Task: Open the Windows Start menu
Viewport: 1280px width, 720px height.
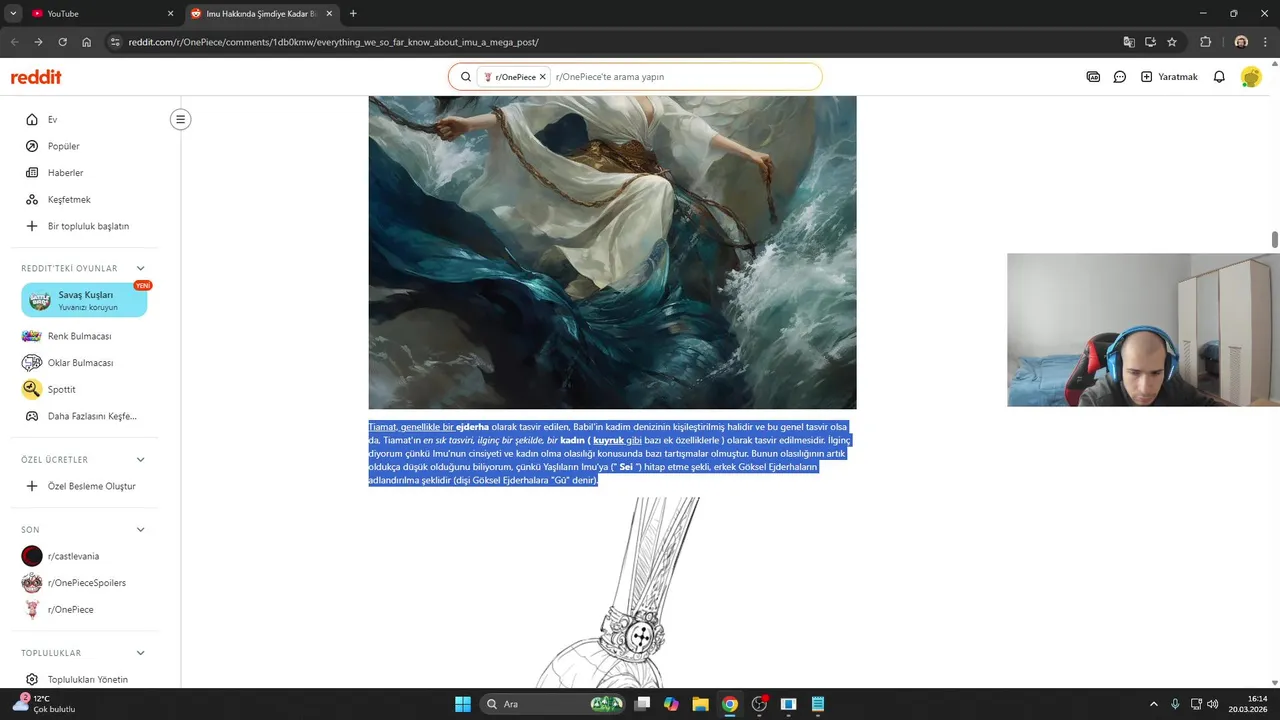Action: (463, 704)
